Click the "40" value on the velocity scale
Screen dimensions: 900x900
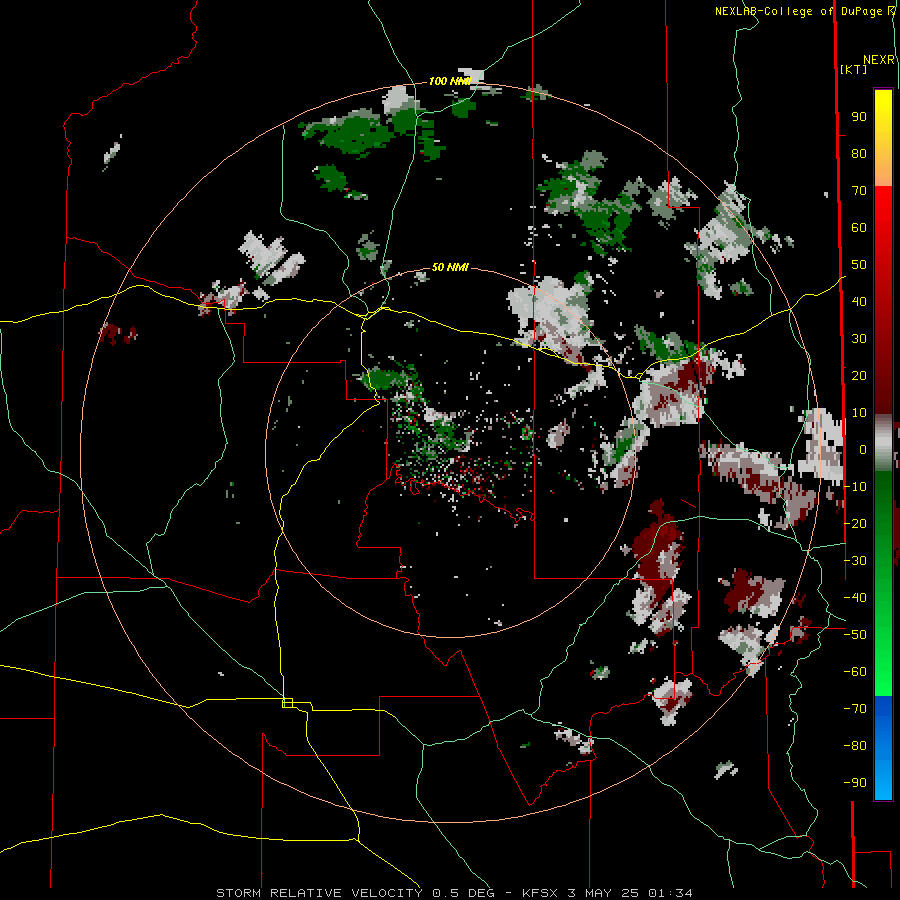tap(859, 301)
